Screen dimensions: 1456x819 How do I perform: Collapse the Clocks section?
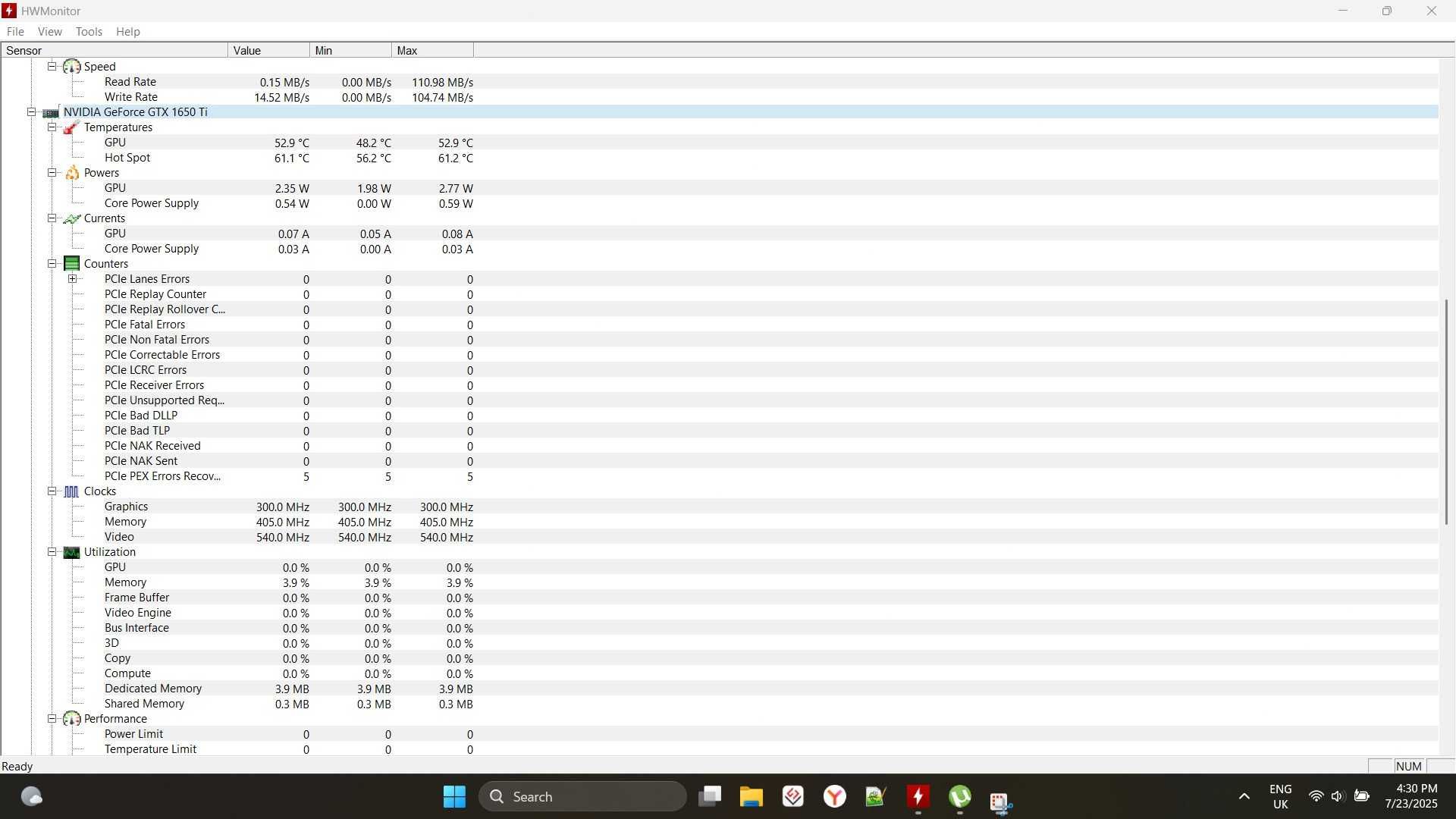[52, 491]
